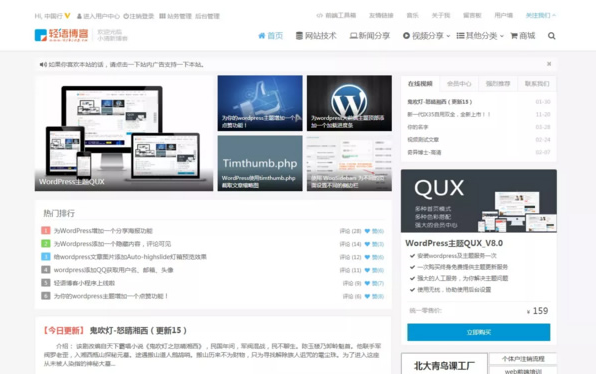This screenshot has height=374, width=596.
Task: Click the blue number 3 rank badge
Action: click(x=46, y=257)
